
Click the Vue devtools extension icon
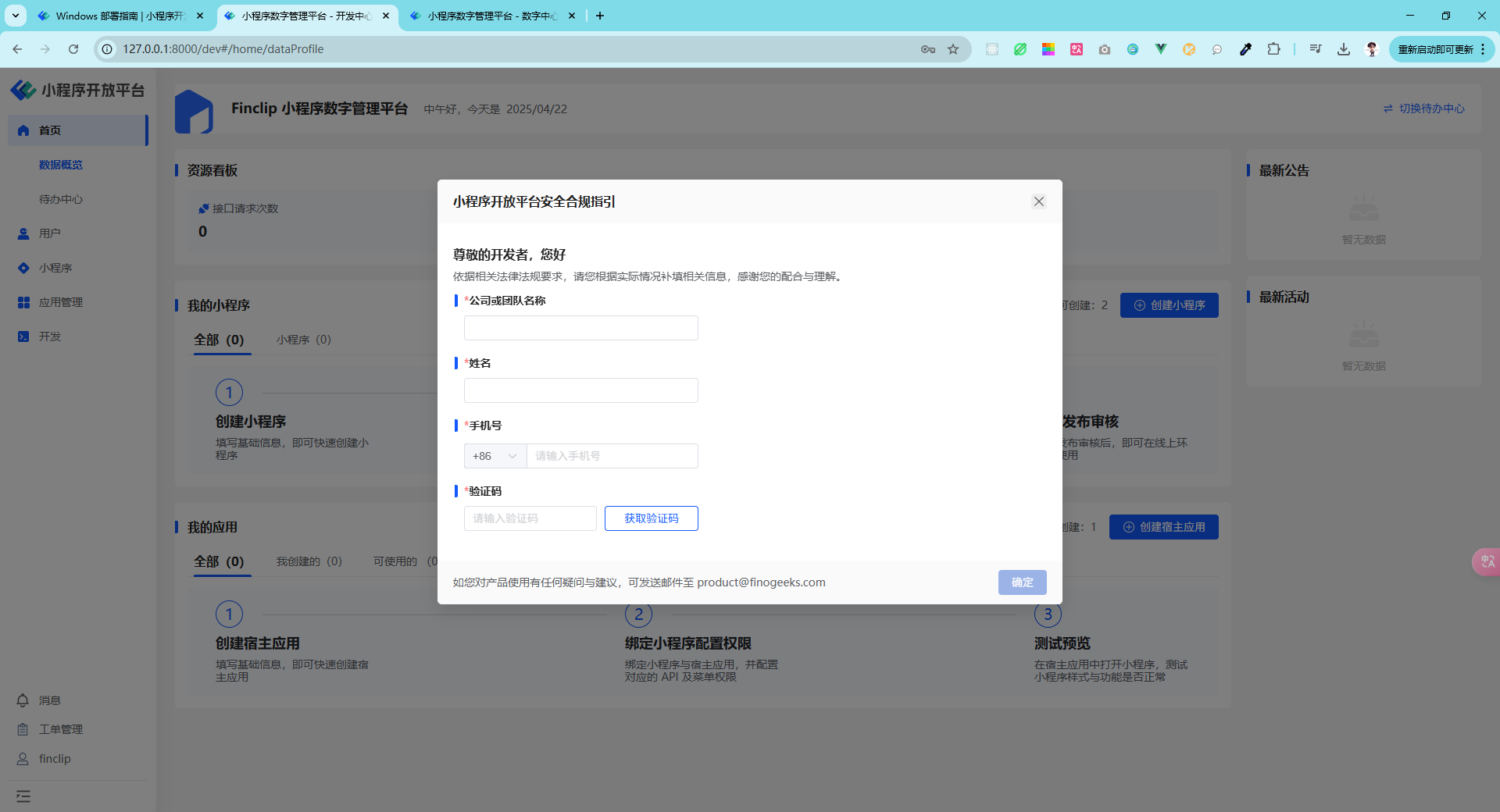[1161, 49]
